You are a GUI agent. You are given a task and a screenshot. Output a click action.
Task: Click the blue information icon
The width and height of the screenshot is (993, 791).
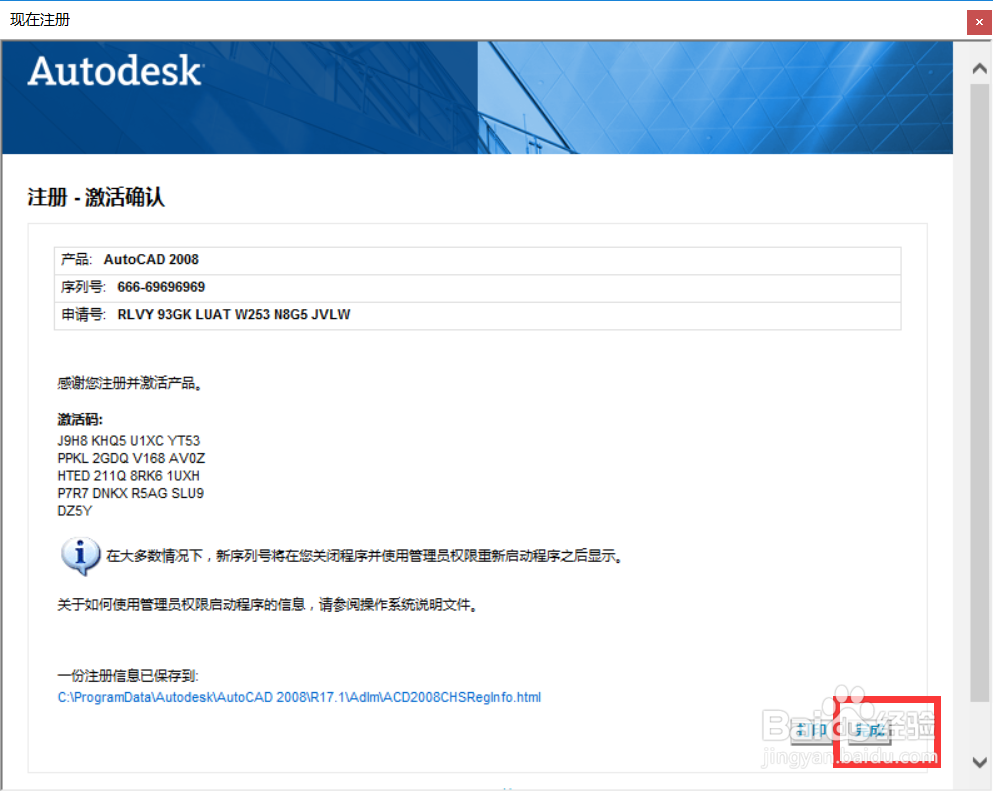pos(80,555)
